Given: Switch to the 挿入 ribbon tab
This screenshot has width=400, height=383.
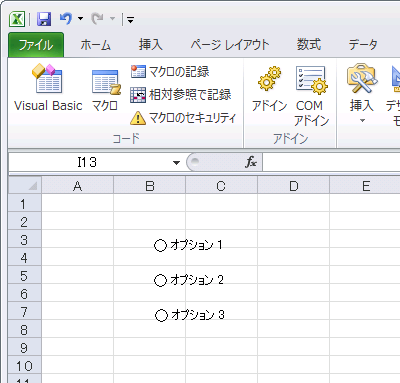Looking at the screenshot, I should pos(151,45).
